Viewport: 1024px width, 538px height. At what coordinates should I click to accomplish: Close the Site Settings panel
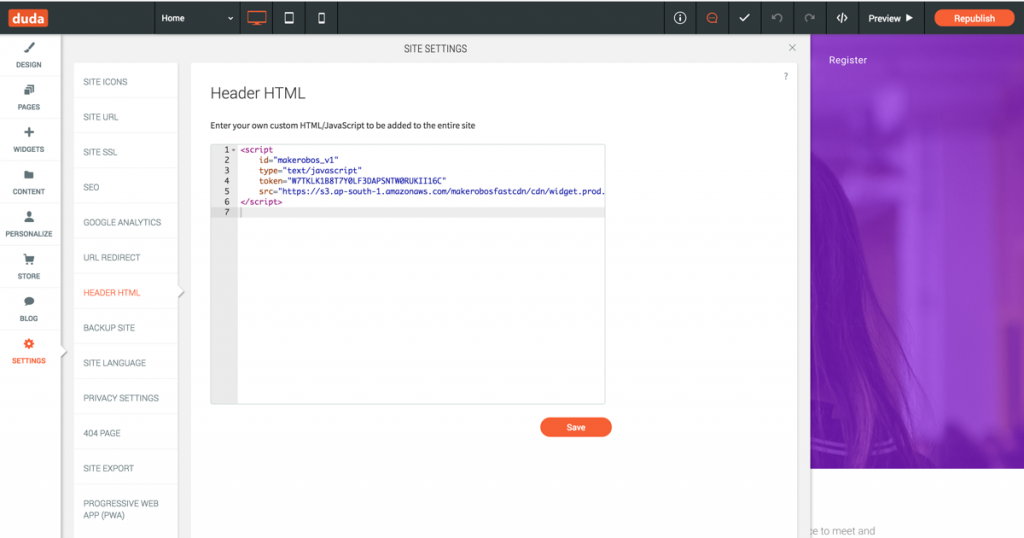click(x=792, y=48)
